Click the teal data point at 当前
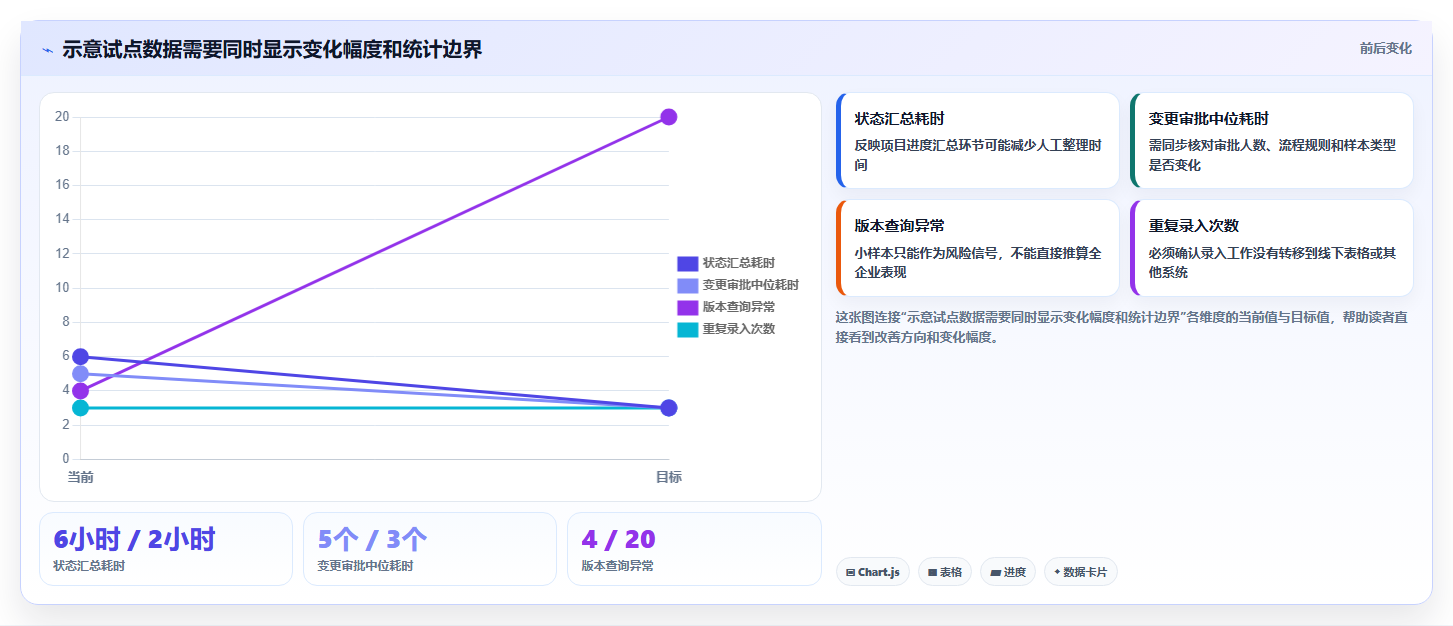 pos(80,408)
